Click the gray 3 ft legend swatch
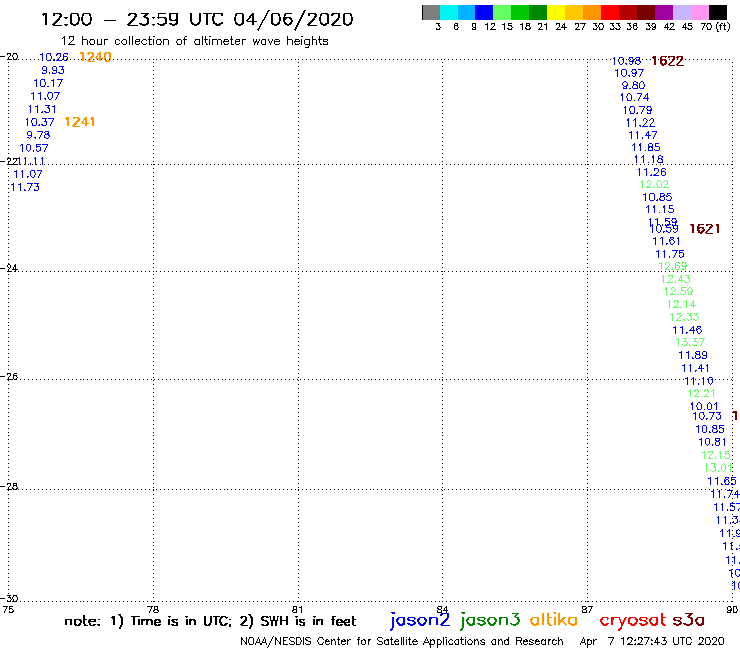Image resolution: width=740 pixels, height=650 pixels. point(431,12)
